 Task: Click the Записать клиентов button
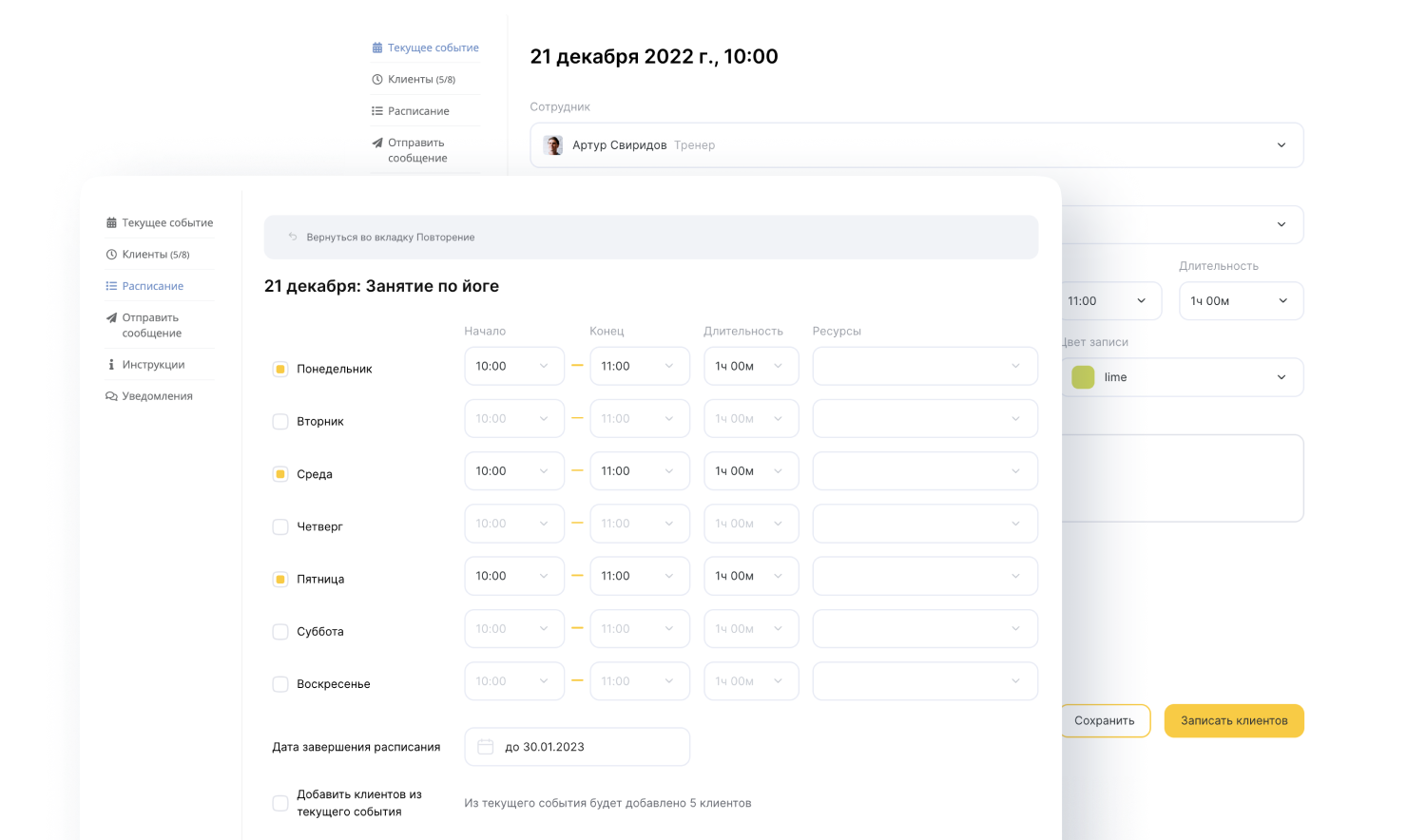click(x=1234, y=720)
